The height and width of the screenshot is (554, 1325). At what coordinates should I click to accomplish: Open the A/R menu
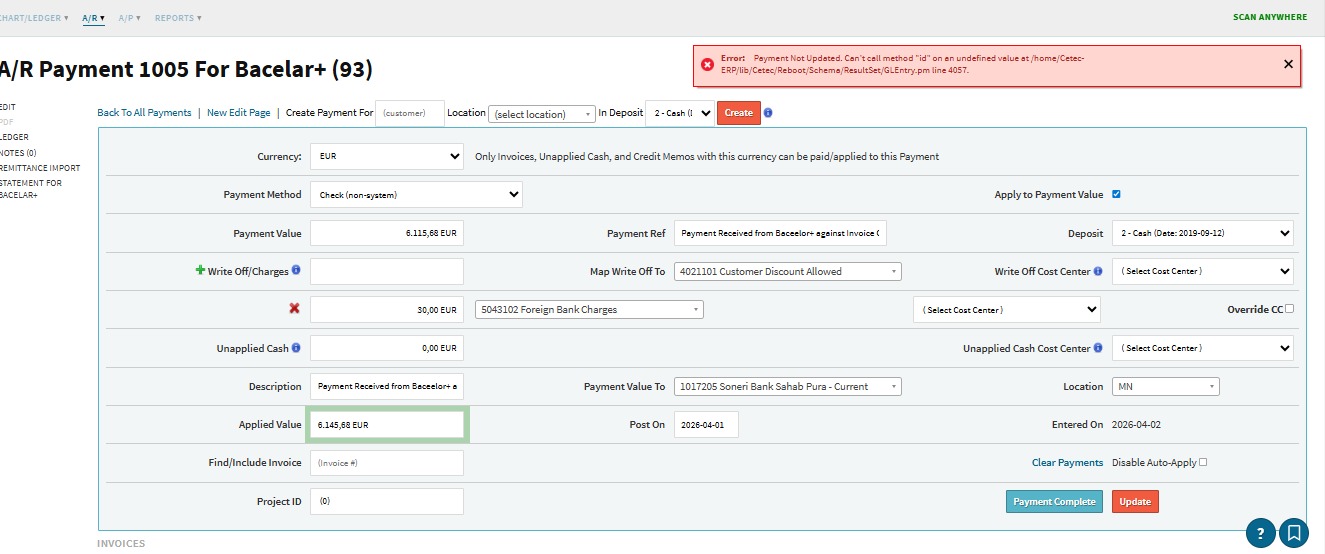(93, 18)
